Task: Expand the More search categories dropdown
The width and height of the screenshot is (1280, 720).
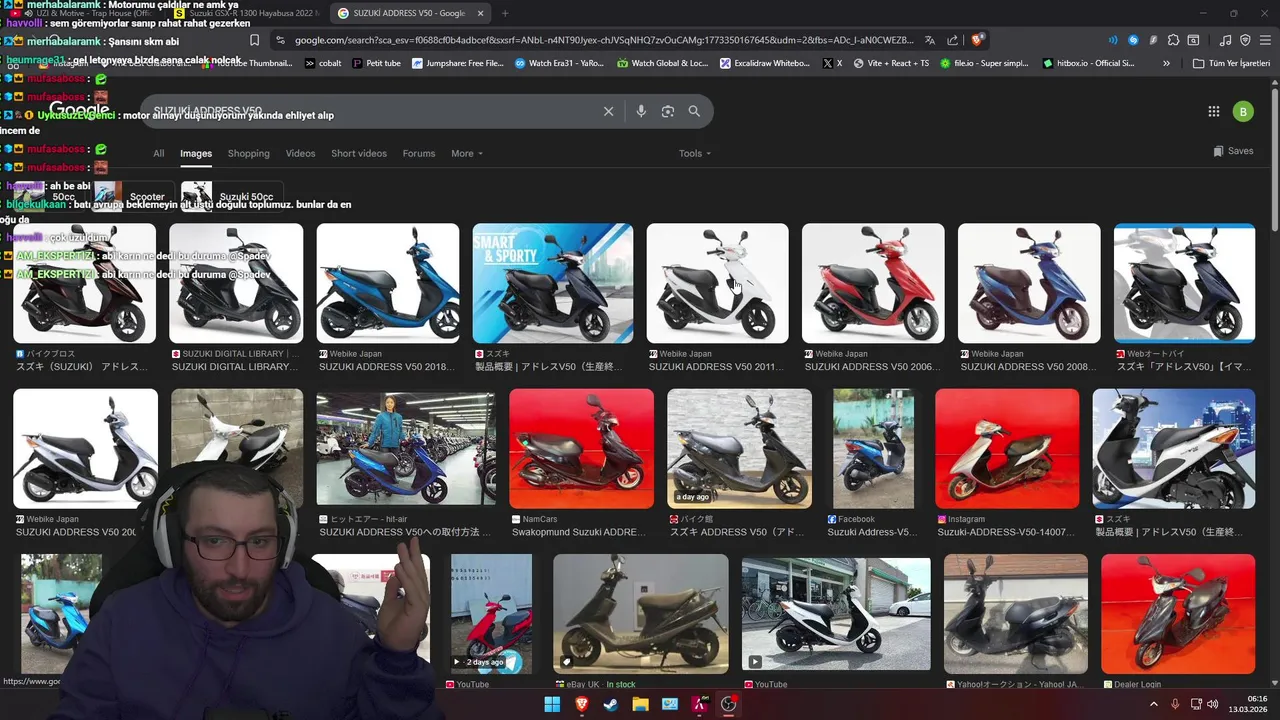Action: (x=467, y=153)
